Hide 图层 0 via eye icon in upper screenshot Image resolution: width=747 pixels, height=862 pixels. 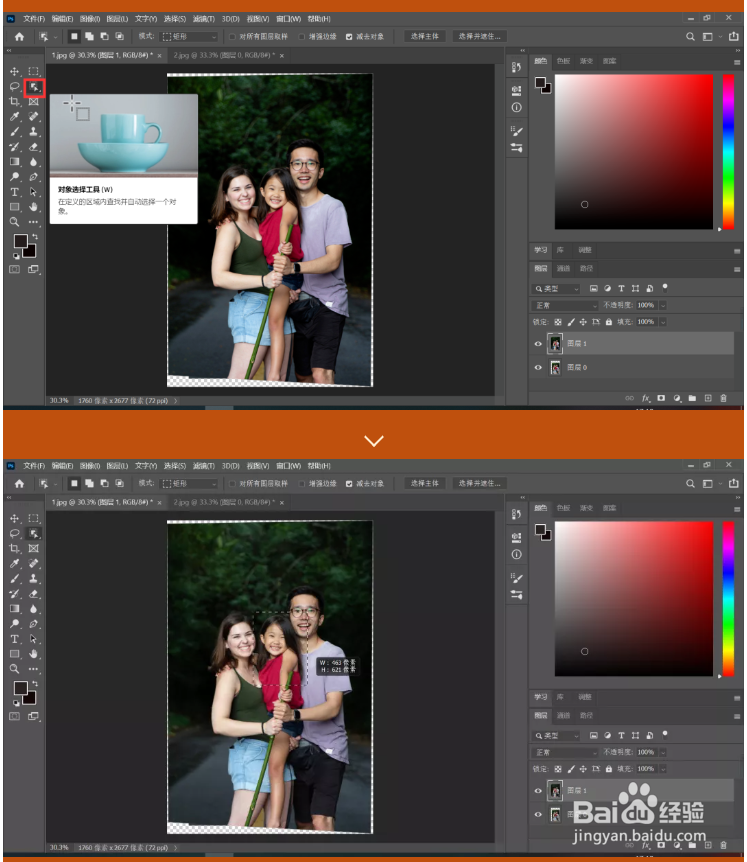click(x=538, y=368)
